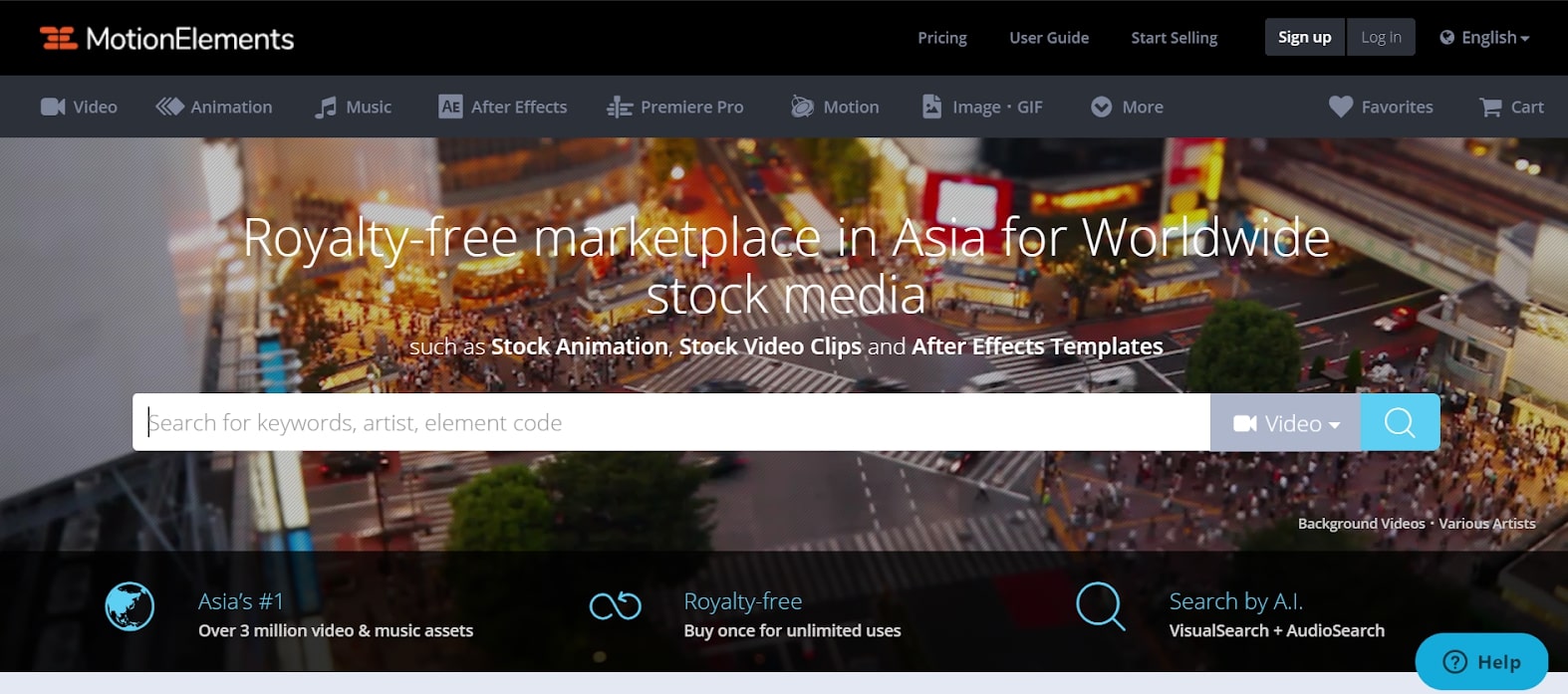Click the Royalty-free loop icon
Image resolution: width=1568 pixels, height=694 pixels.
click(615, 604)
